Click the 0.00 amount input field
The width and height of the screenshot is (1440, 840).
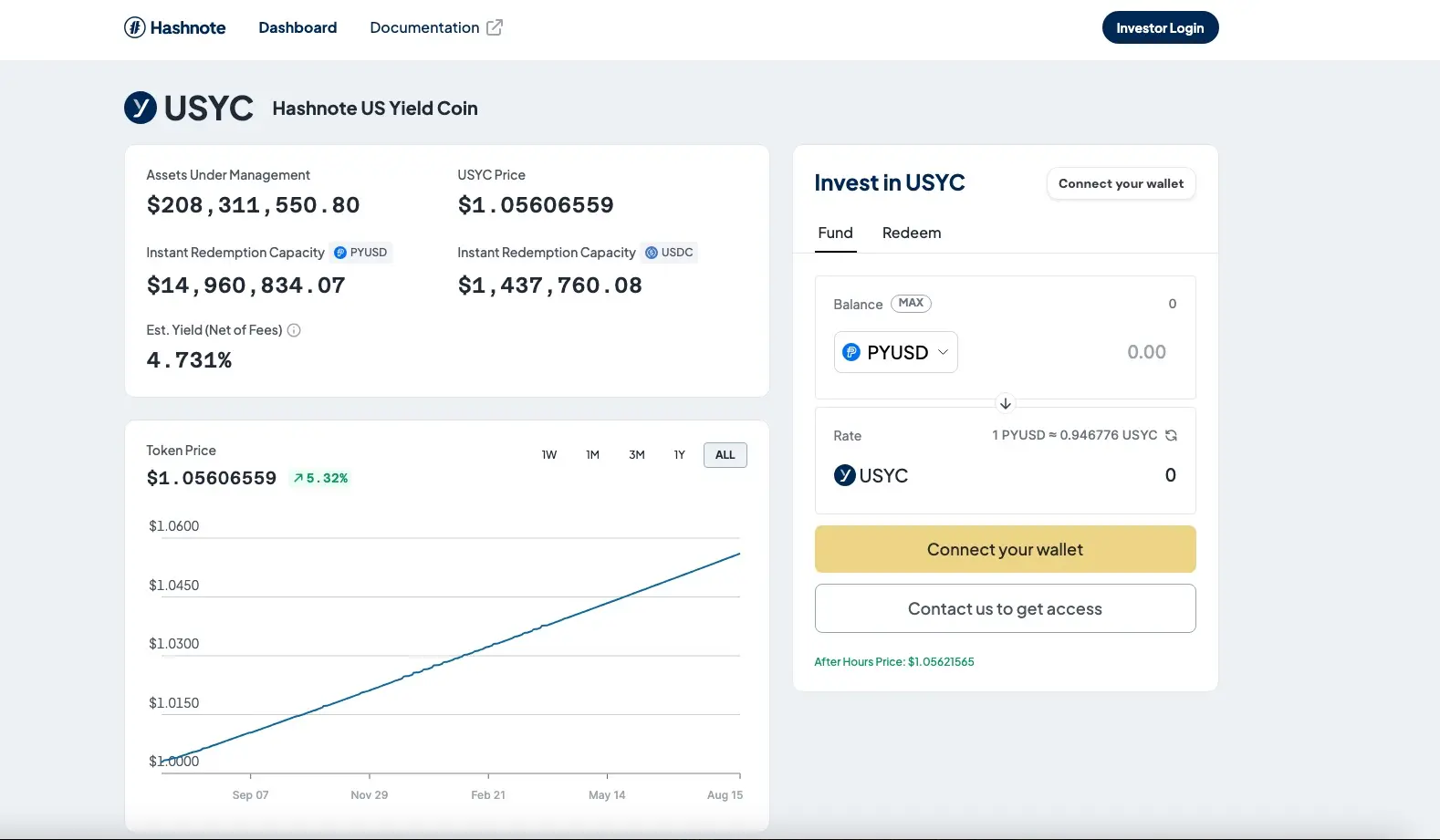point(1146,352)
